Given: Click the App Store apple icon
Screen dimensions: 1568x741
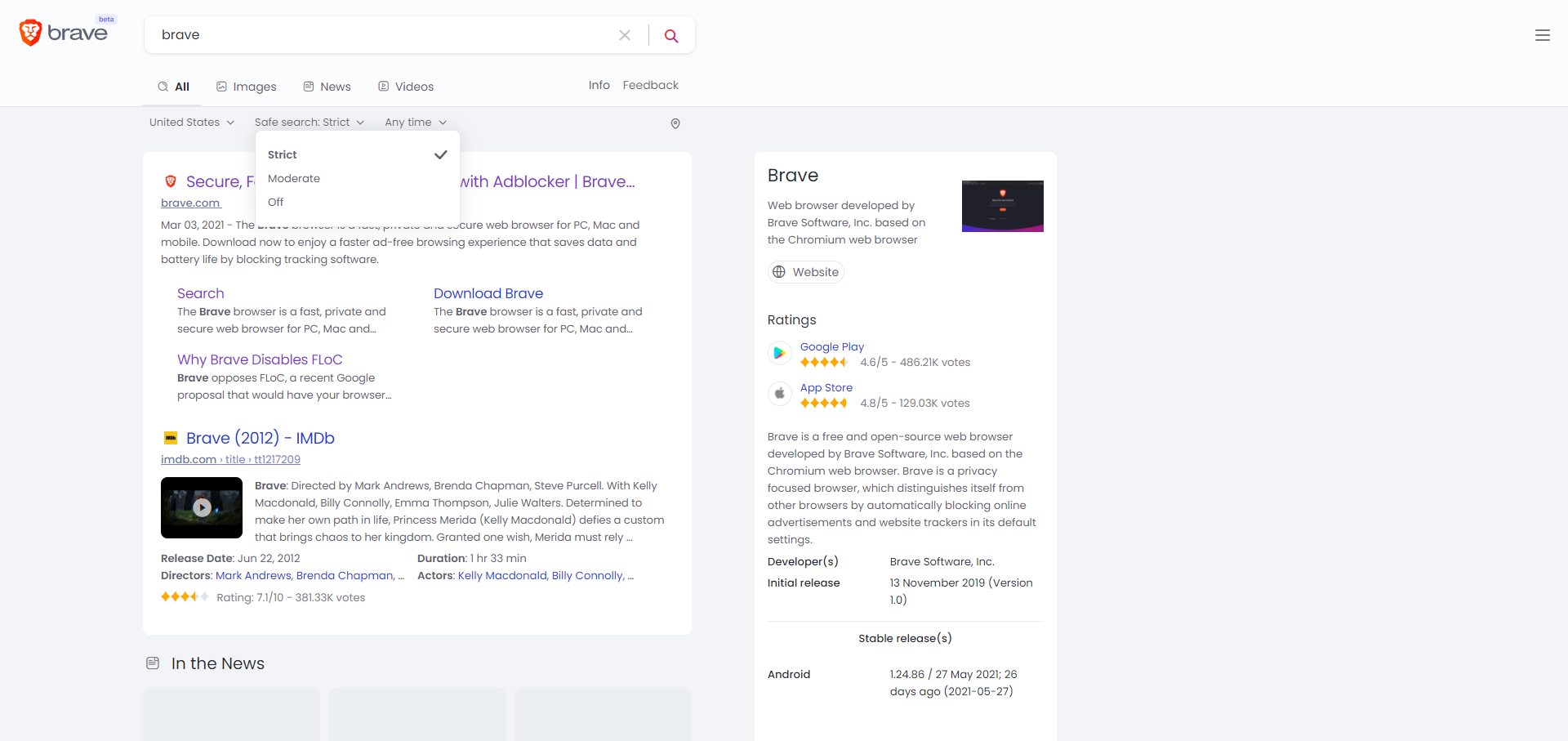Looking at the screenshot, I should click(780, 394).
